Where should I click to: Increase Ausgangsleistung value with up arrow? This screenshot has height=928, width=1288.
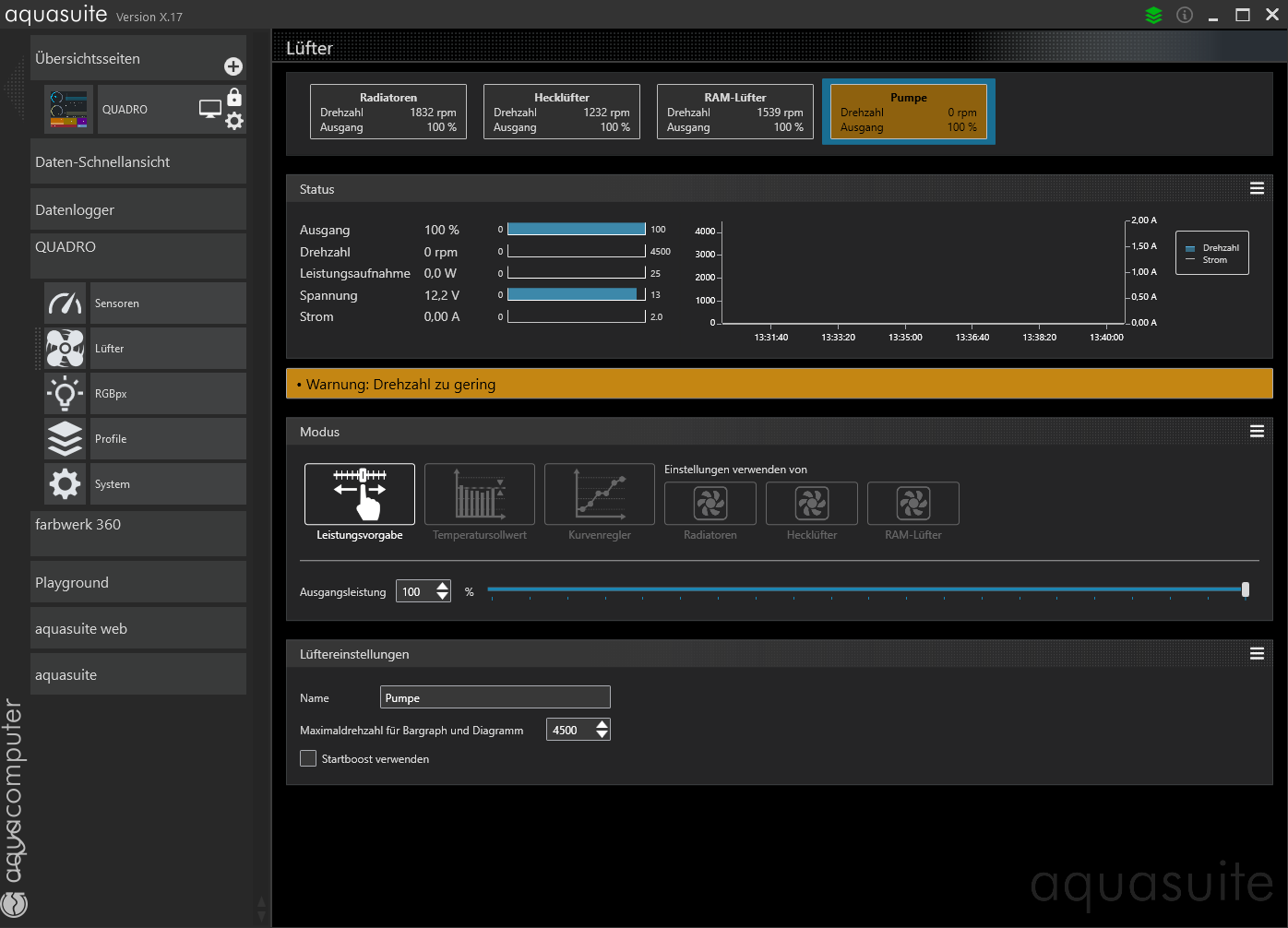click(443, 586)
